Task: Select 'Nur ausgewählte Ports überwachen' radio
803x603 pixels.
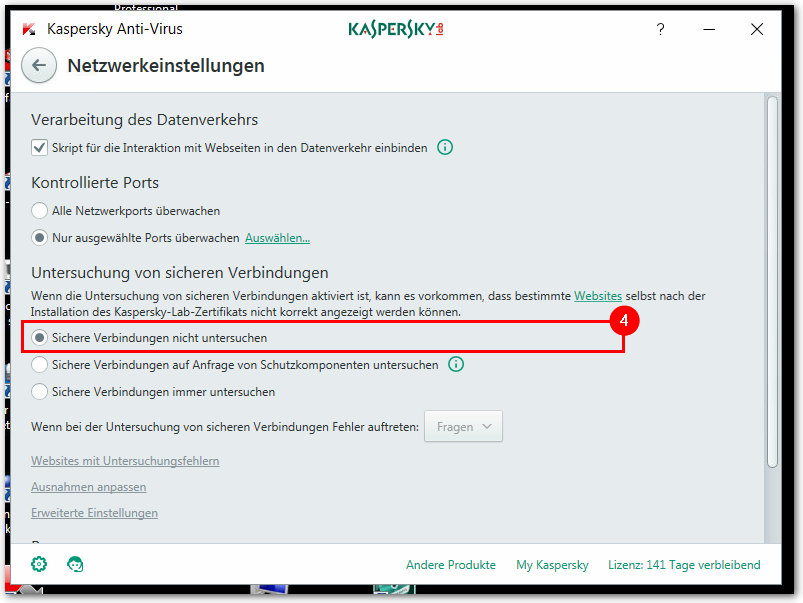Action: click(x=39, y=238)
